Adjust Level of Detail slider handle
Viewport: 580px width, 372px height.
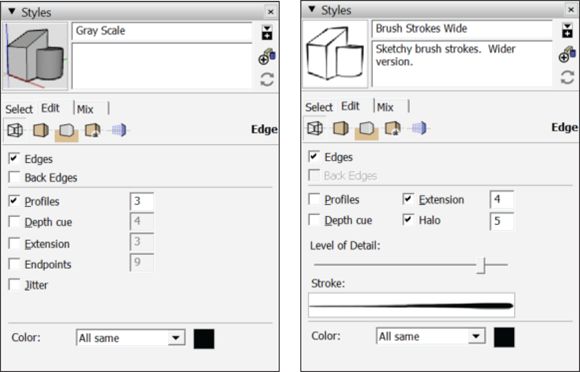(x=481, y=265)
